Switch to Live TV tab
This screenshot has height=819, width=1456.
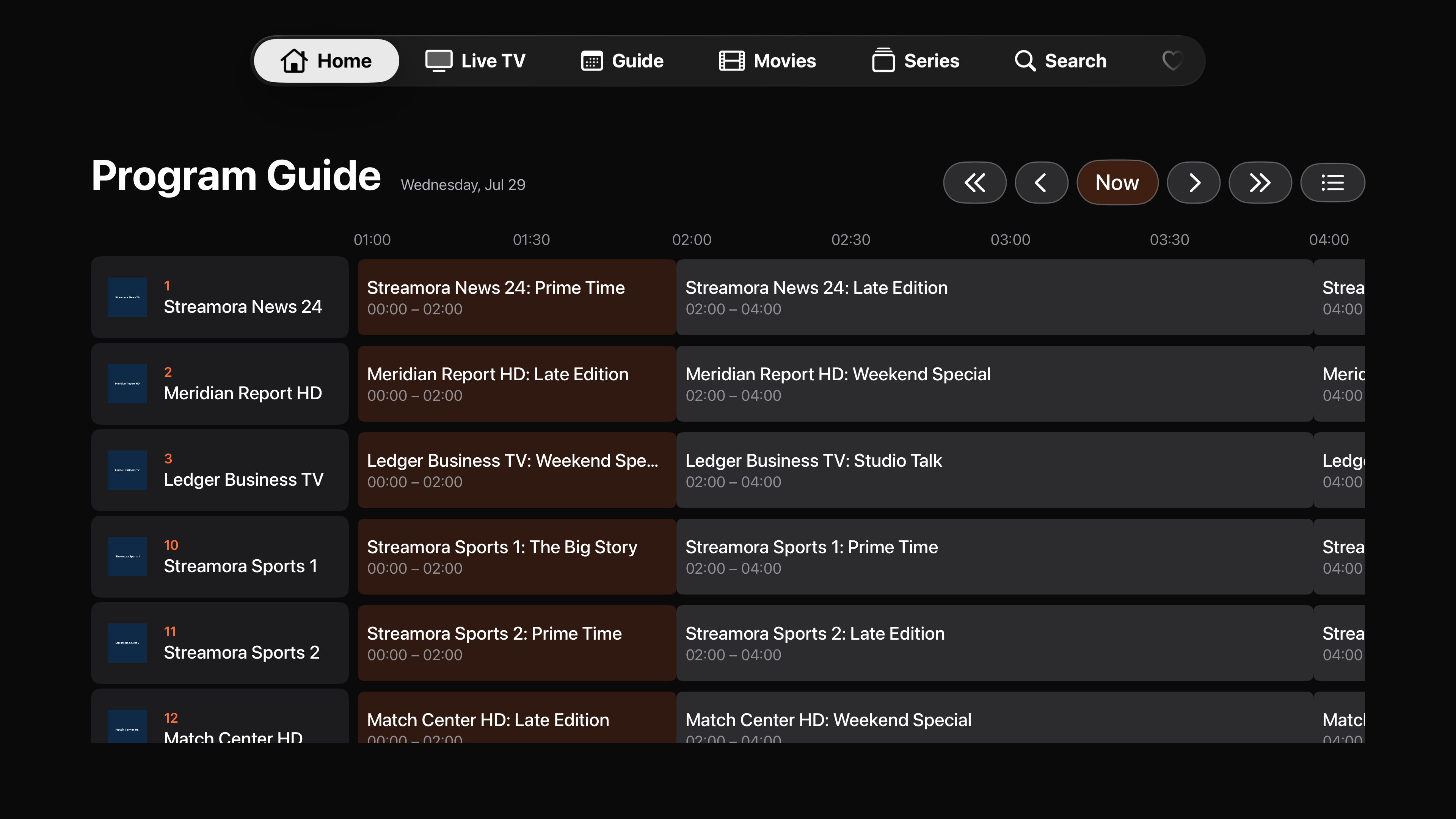(x=475, y=61)
